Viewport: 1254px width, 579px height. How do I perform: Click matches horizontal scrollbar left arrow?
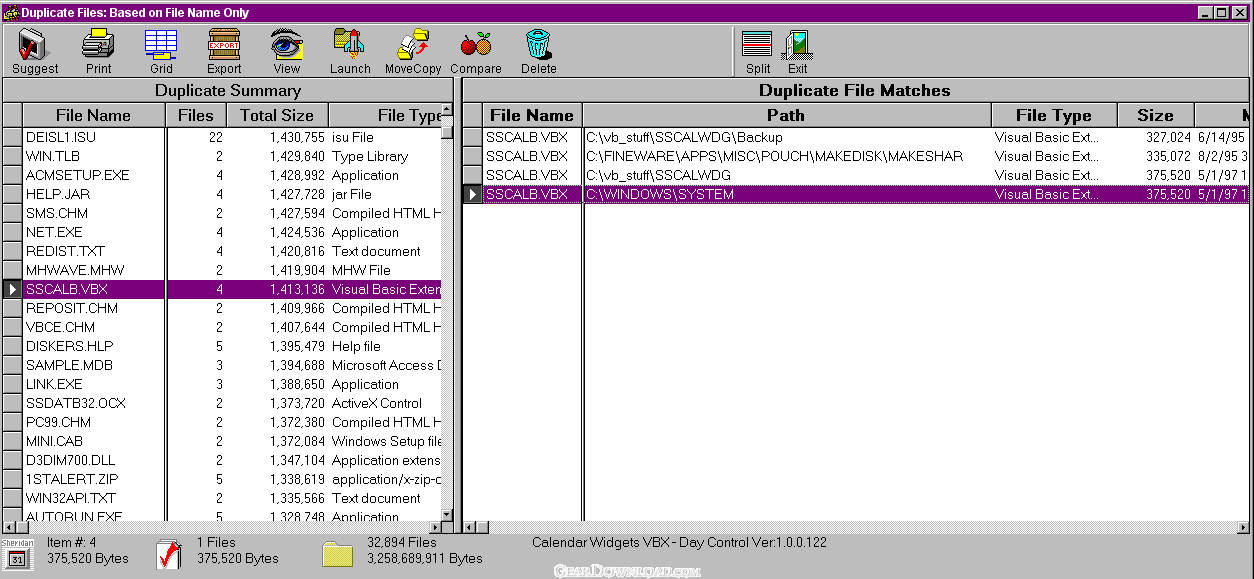468,526
